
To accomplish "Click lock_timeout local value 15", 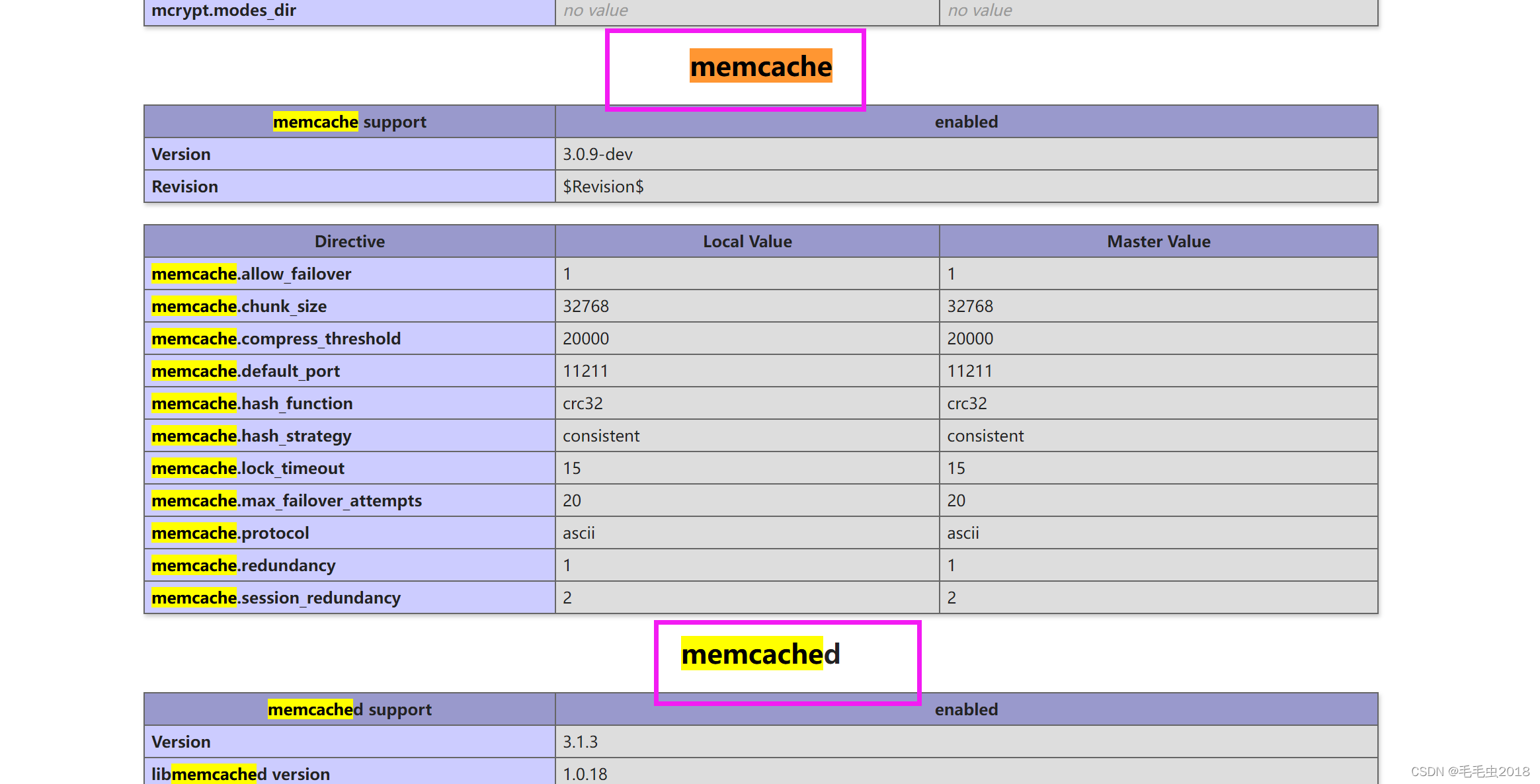I will click(x=572, y=468).
